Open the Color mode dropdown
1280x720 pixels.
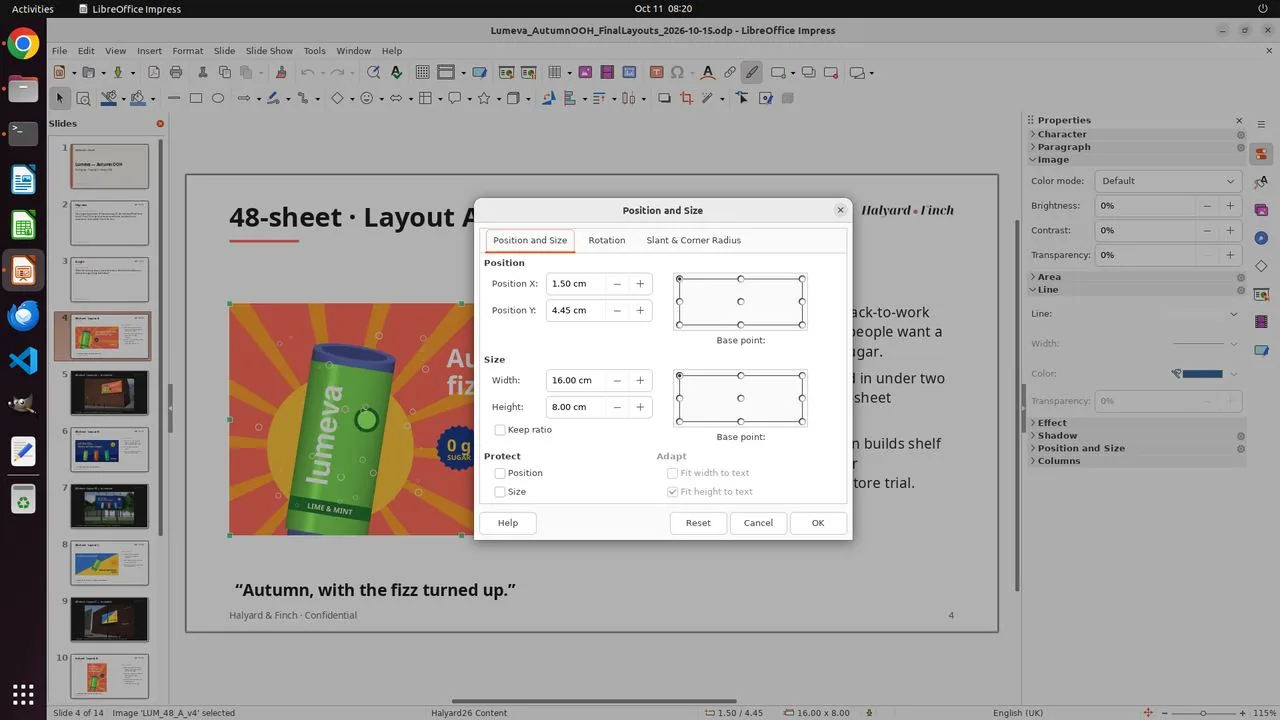click(x=1168, y=181)
